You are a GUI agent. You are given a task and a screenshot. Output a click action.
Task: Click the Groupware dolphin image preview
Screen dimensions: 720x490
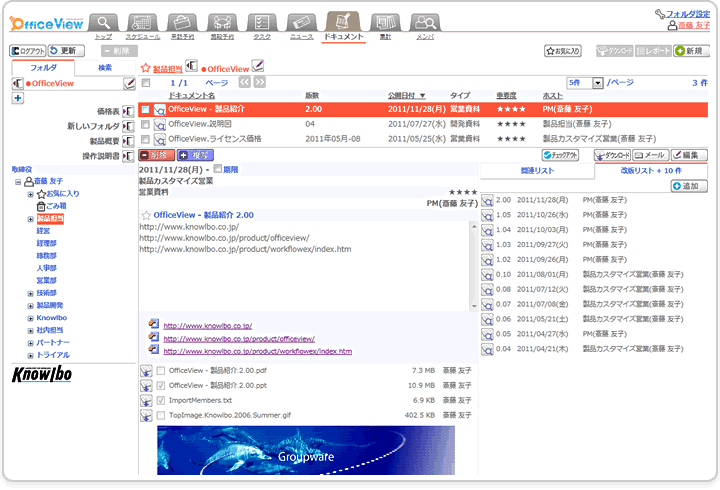[x=306, y=450]
